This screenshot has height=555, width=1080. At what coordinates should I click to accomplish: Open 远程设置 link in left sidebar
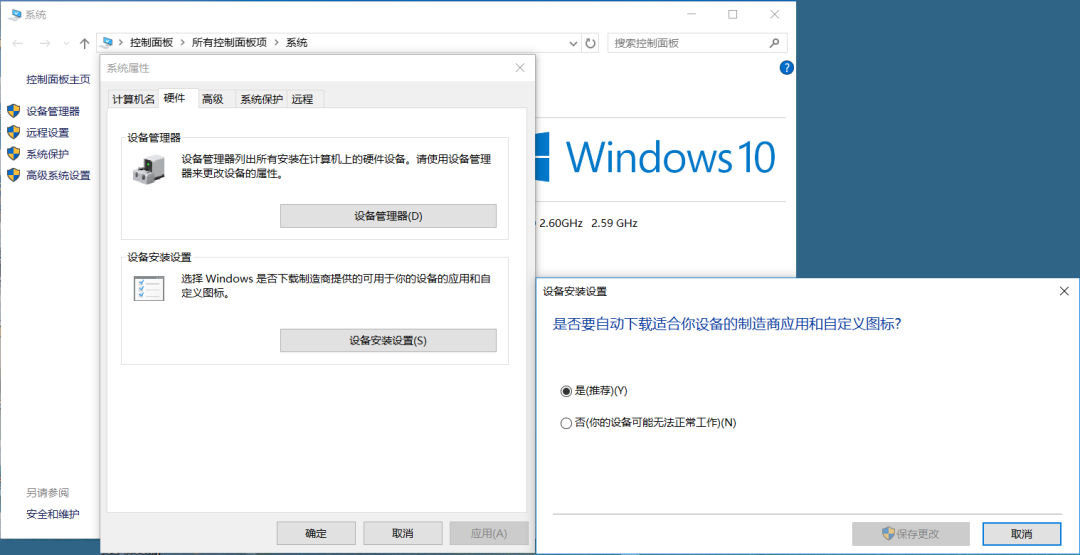click(x=48, y=132)
